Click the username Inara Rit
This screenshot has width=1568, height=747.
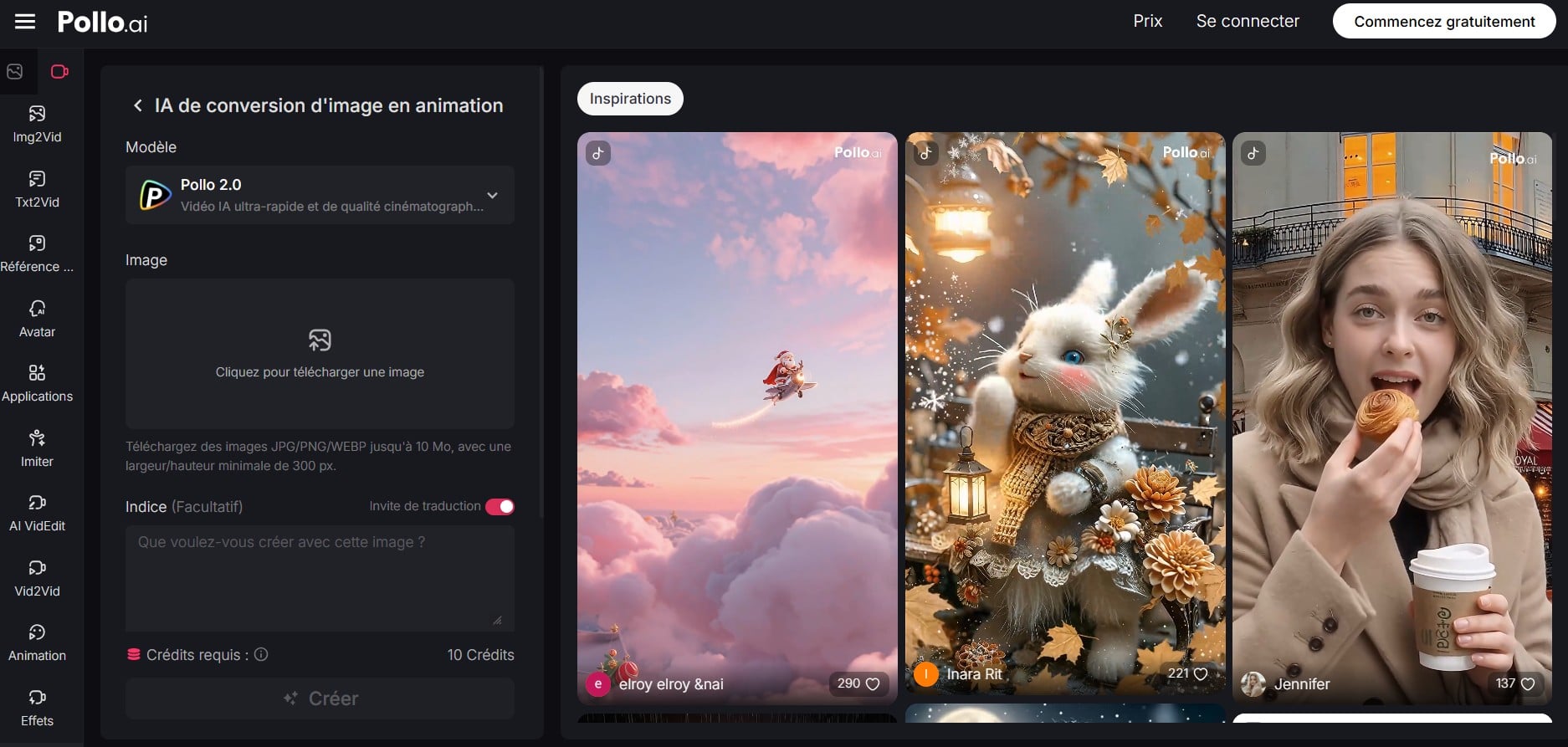pyautogui.click(x=974, y=674)
